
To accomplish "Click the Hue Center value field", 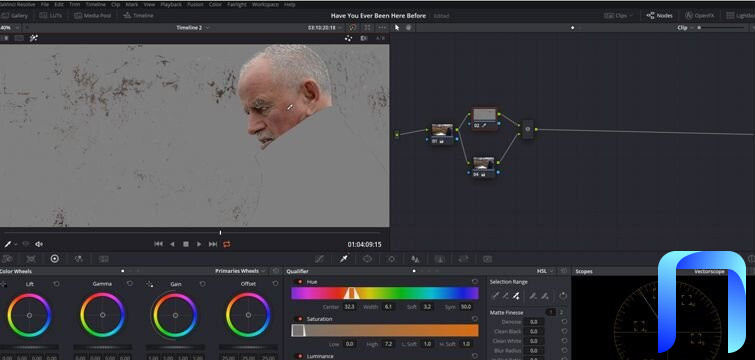I will click(350, 307).
